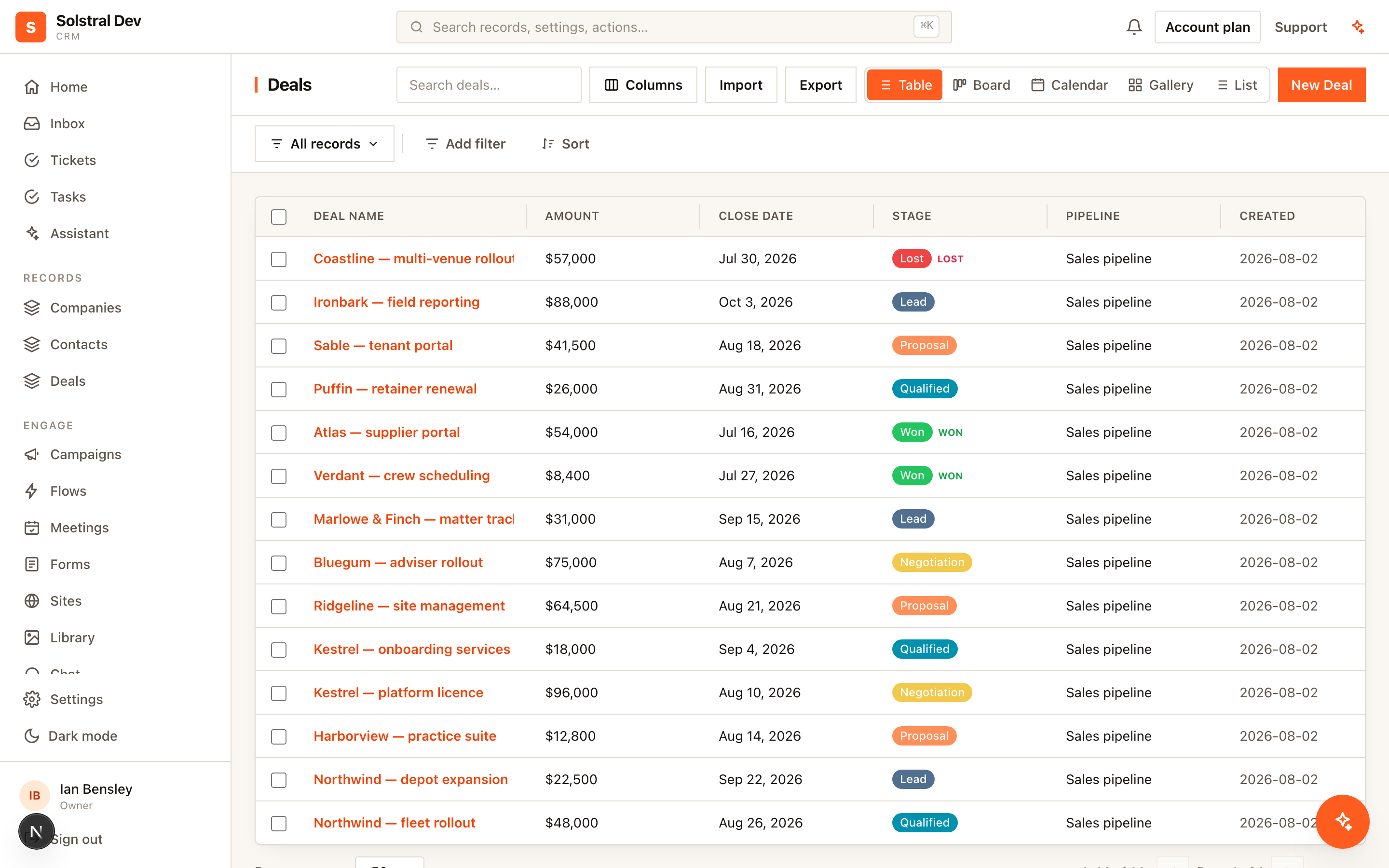Switch to Table view
Screen dimensions: 1389x868
(905, 85)
